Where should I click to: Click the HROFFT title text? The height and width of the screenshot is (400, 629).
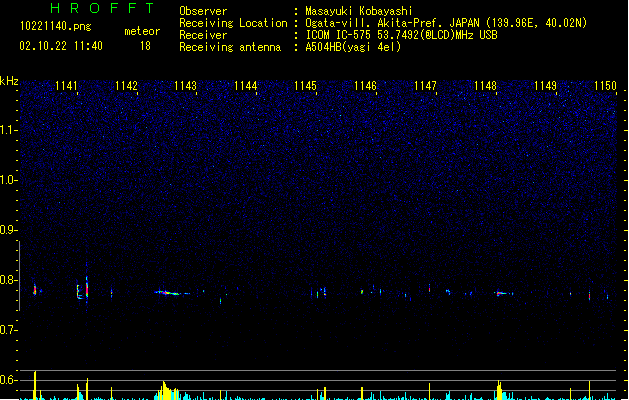(x=102, y=8)
